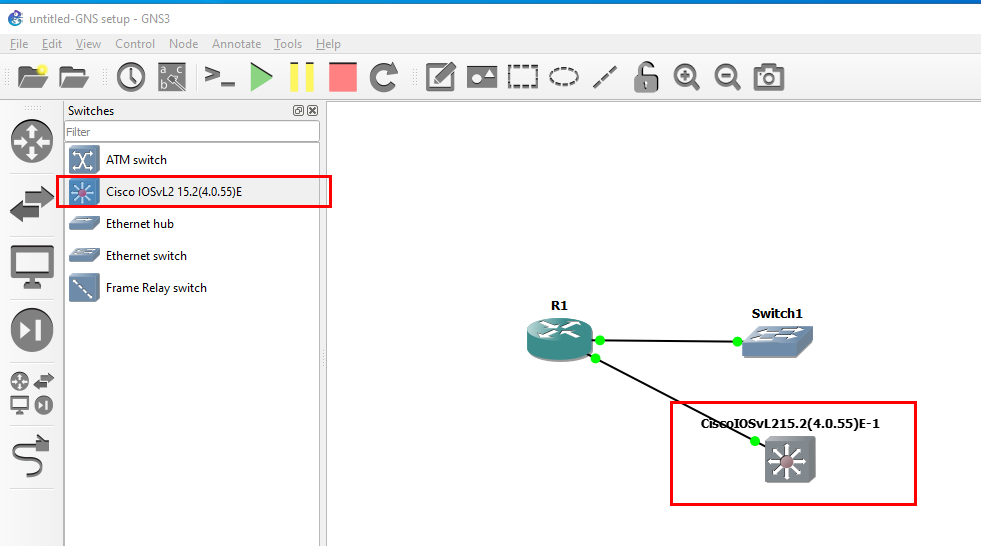Open the File menu
Screen dimensions: 981x546
click(x=19, y=44)
